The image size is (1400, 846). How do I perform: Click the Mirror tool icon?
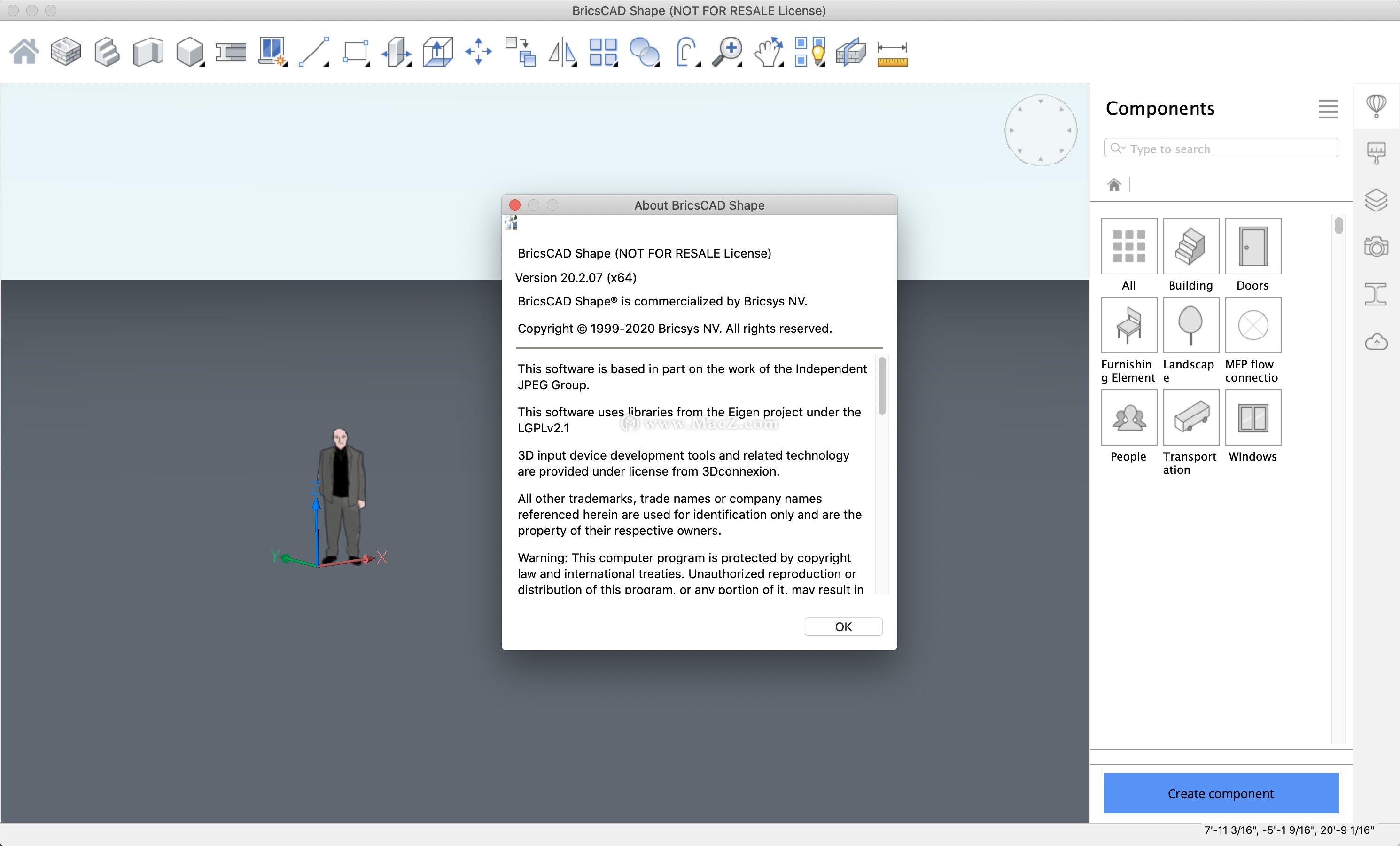click(561, 52)
